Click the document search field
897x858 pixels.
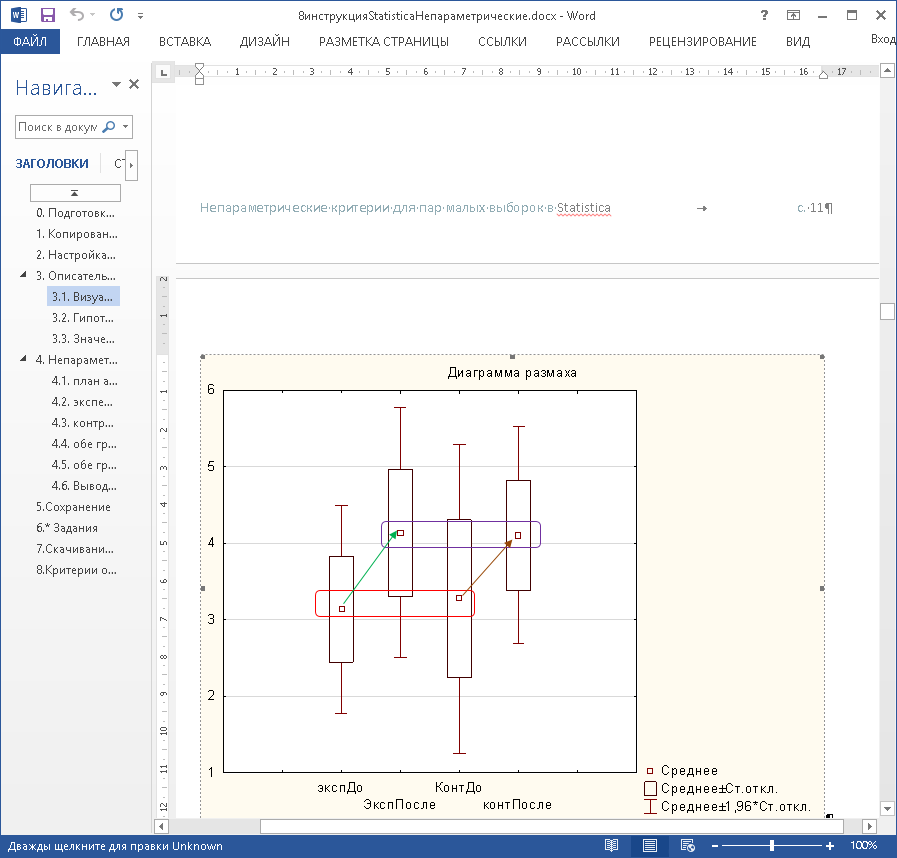click(58, 127)
